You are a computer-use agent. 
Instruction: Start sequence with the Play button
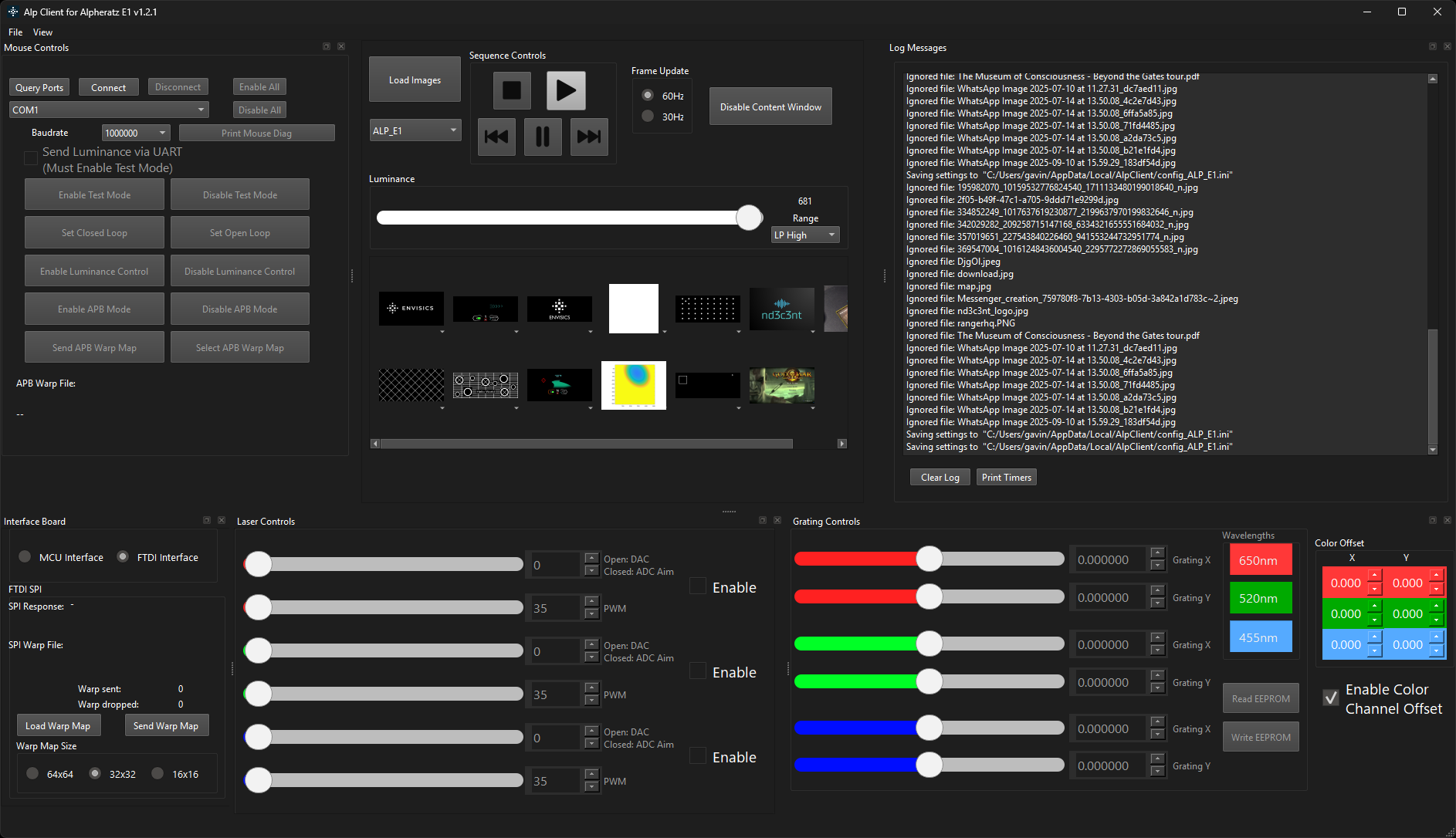566,90
